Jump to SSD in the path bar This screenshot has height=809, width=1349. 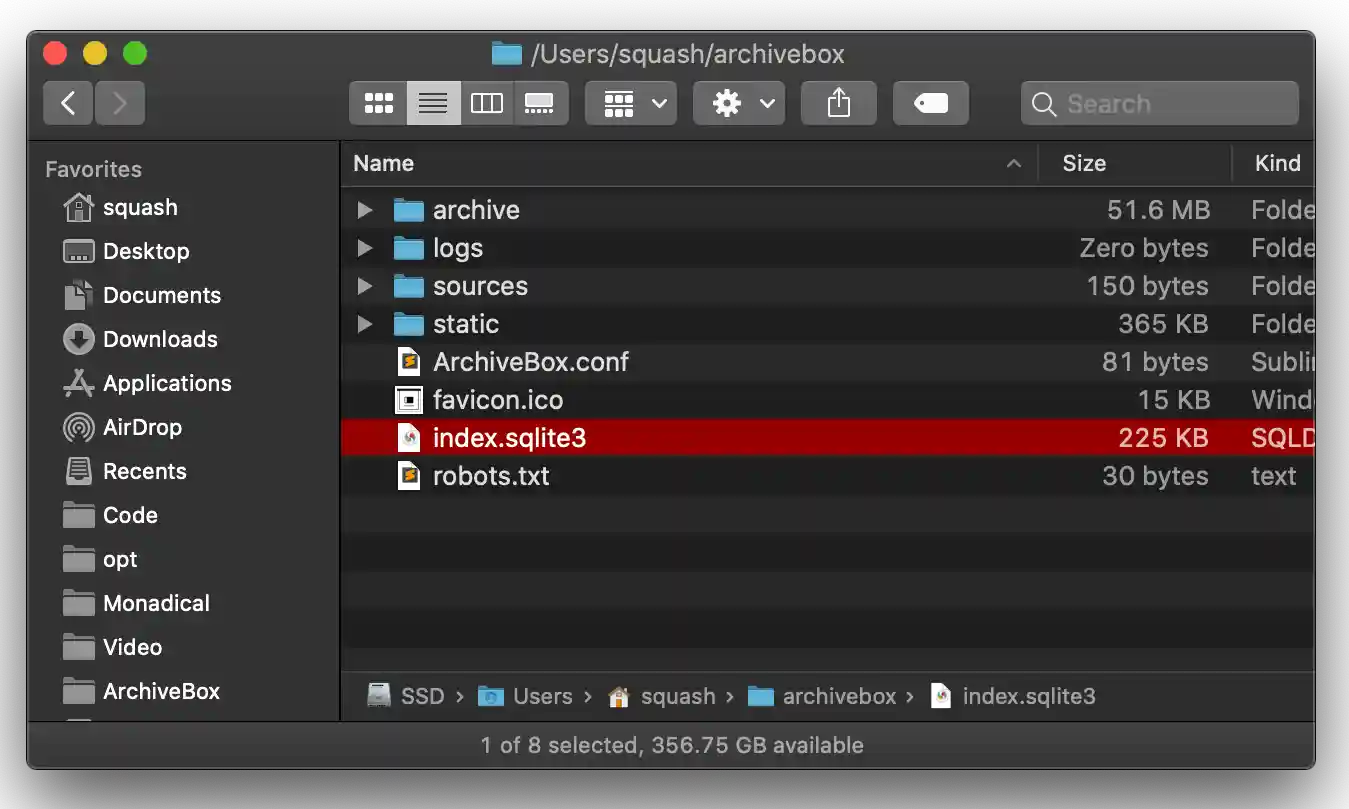pos(405,696)
